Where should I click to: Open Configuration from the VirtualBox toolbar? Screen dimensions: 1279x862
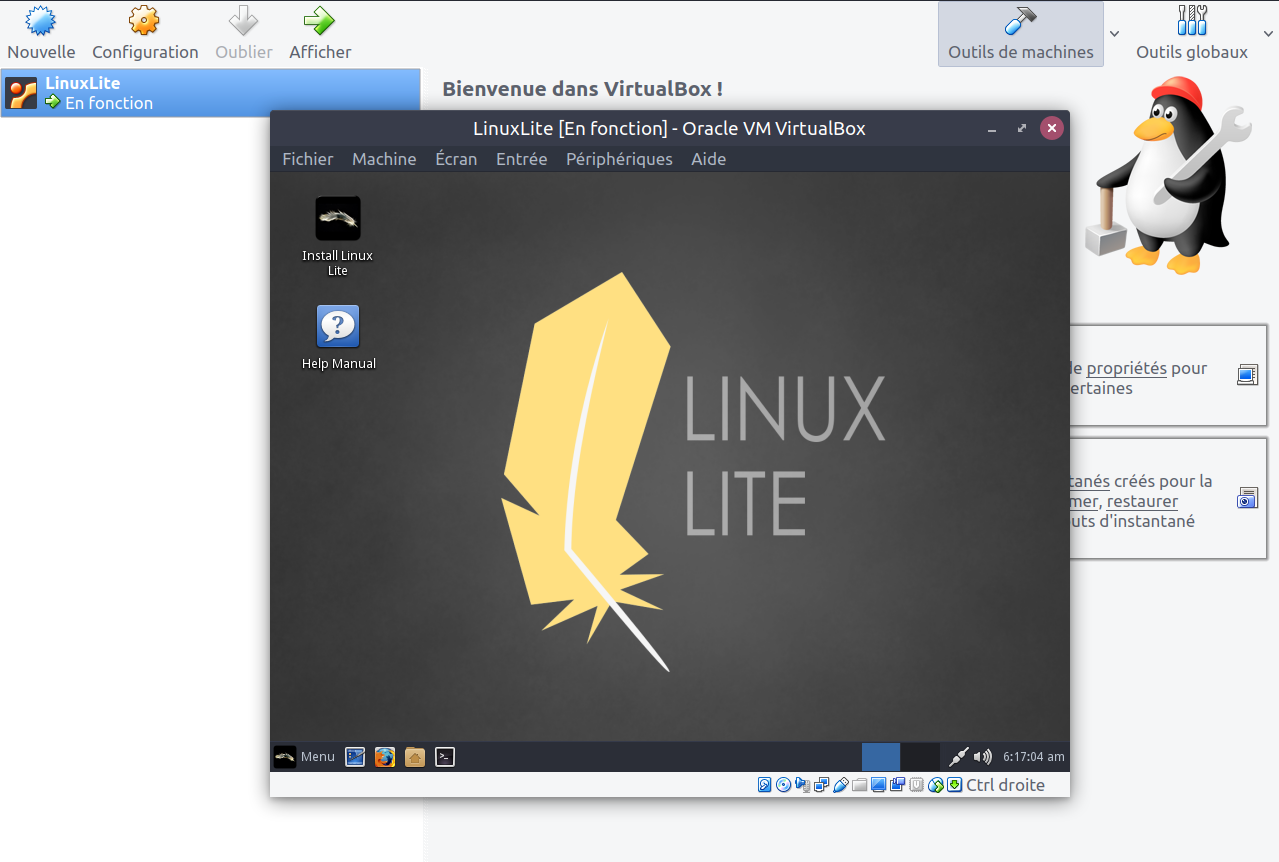tap(145, 21)
